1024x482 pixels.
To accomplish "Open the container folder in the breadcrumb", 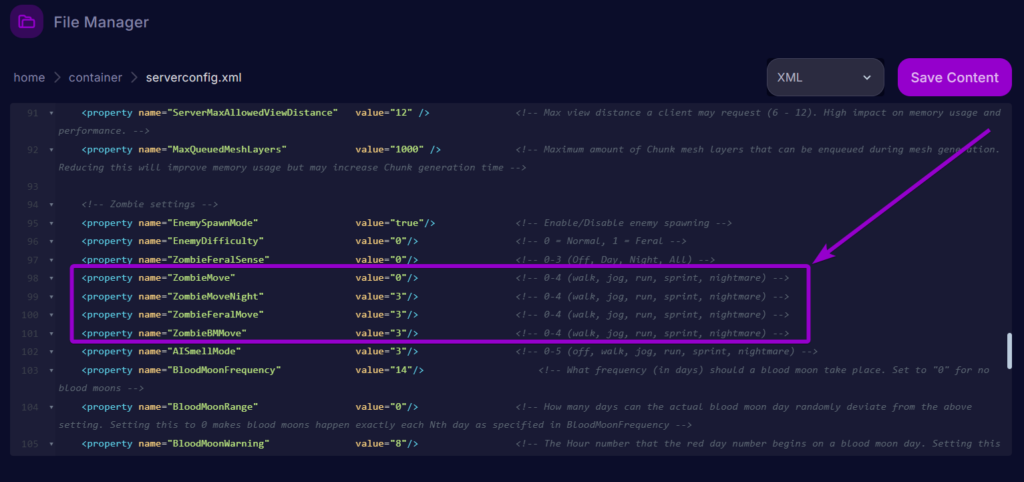I will [95, 78].
